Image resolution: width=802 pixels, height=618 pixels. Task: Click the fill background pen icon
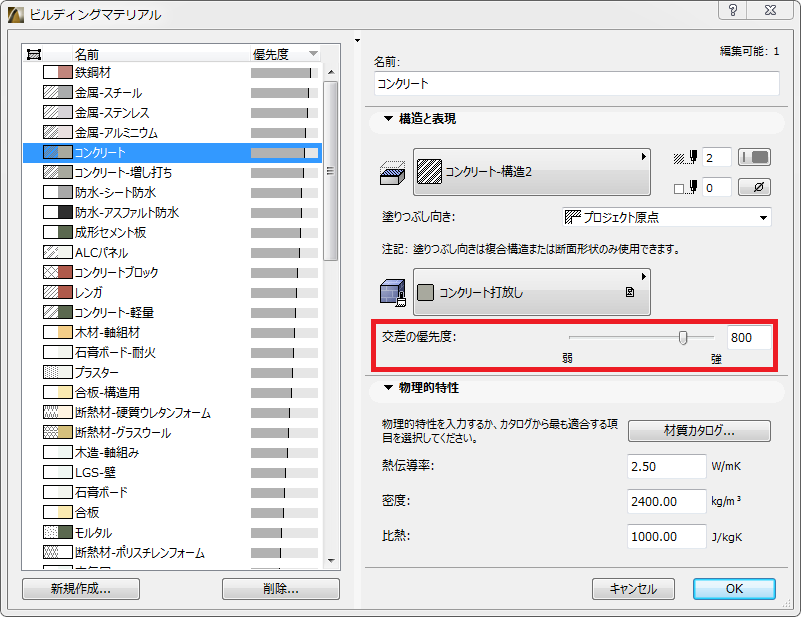pyautogui.click(x=685, y=187)
